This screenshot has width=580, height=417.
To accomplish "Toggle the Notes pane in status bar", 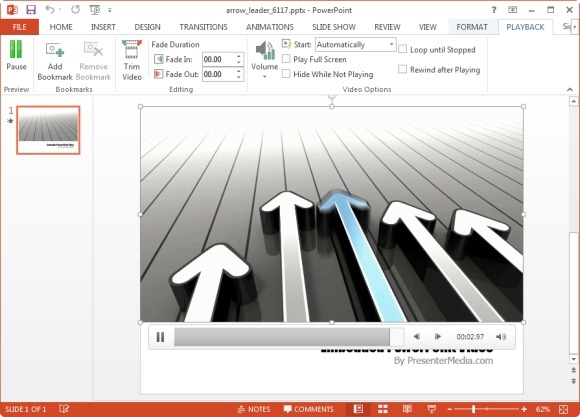I will click(x=254, y=409).
